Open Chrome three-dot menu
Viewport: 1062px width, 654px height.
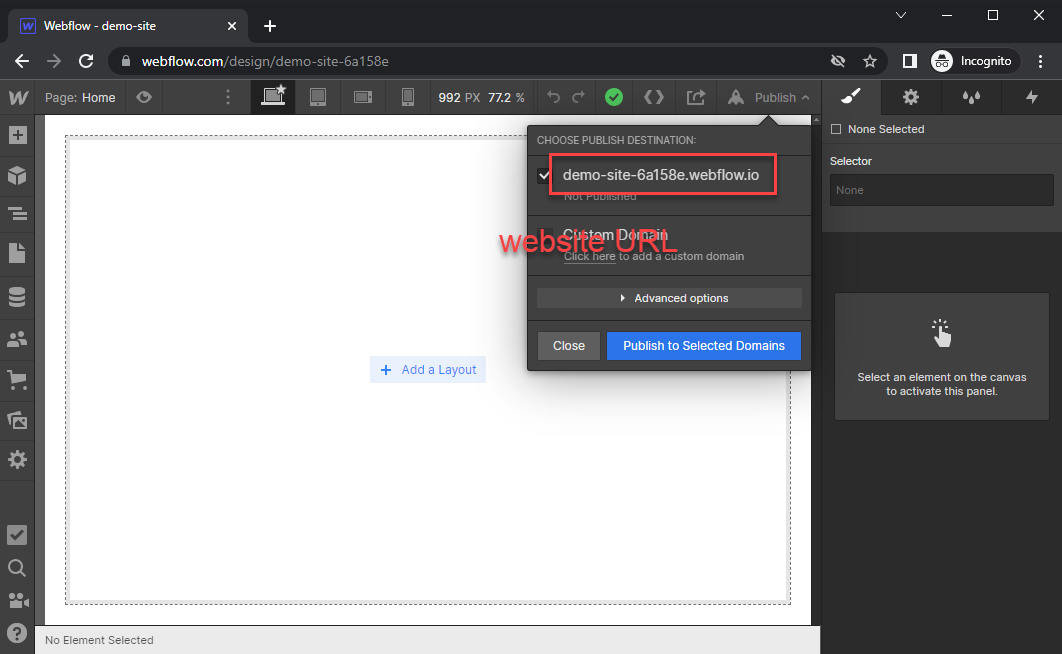tap(1040, 61)
